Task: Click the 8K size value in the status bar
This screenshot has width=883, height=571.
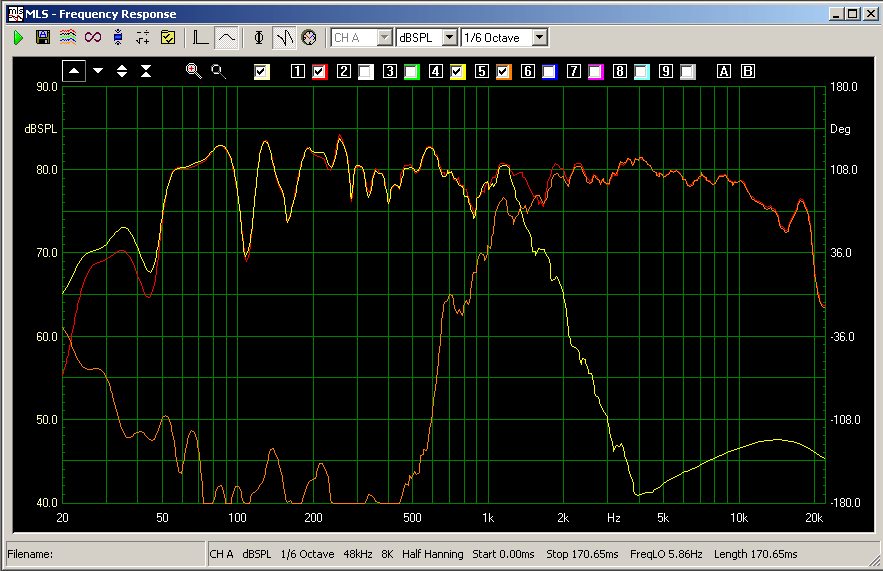Action: point(387,554)
